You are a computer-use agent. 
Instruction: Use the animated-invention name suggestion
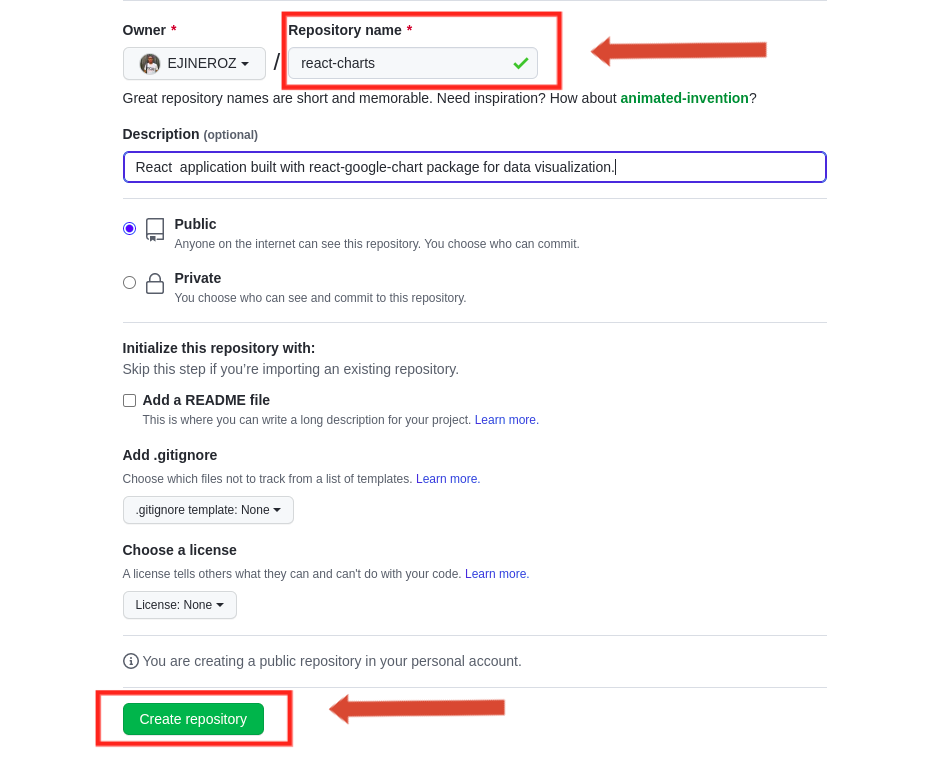684,98
